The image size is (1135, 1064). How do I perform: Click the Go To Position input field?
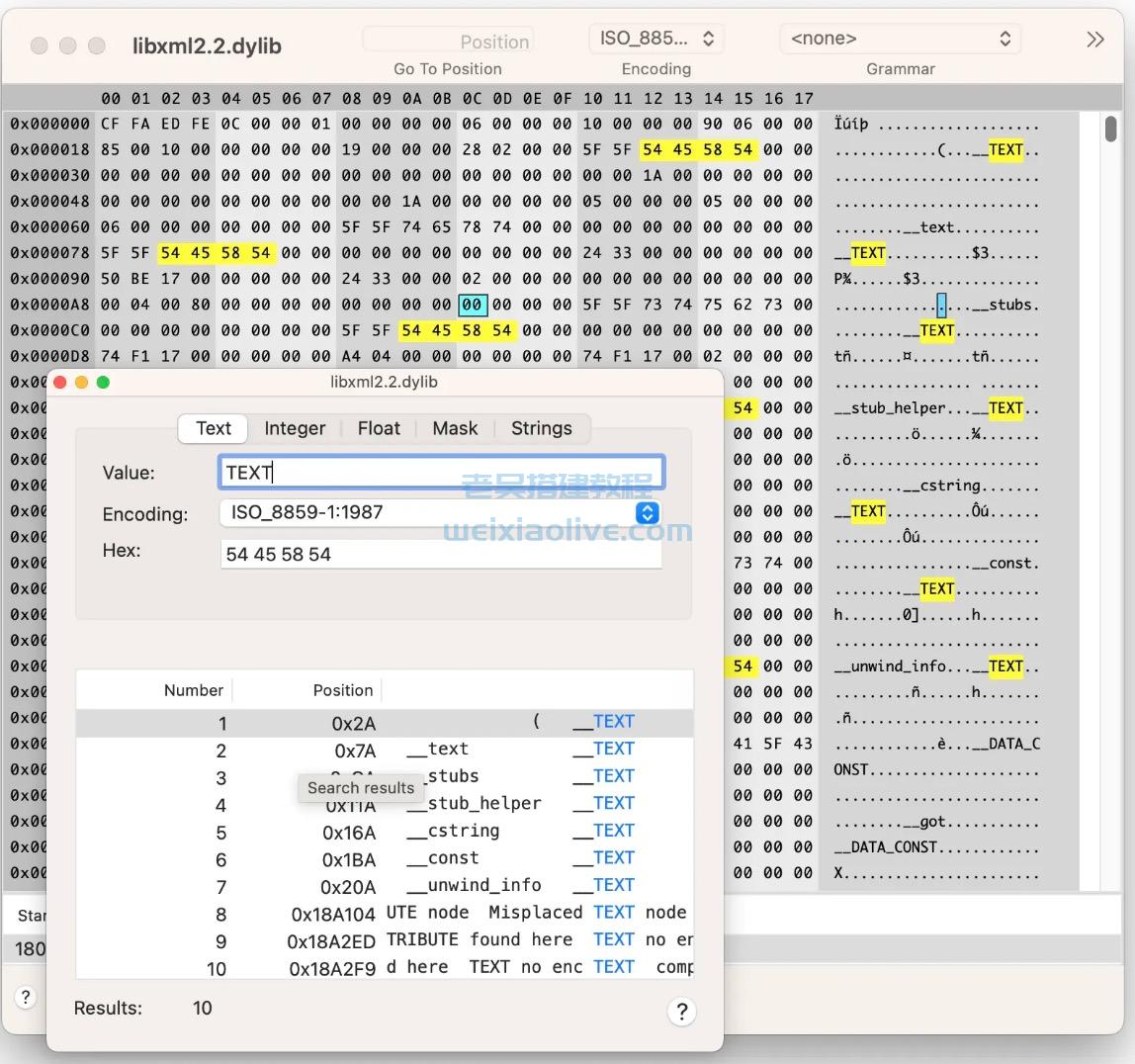tap(448, 41)
